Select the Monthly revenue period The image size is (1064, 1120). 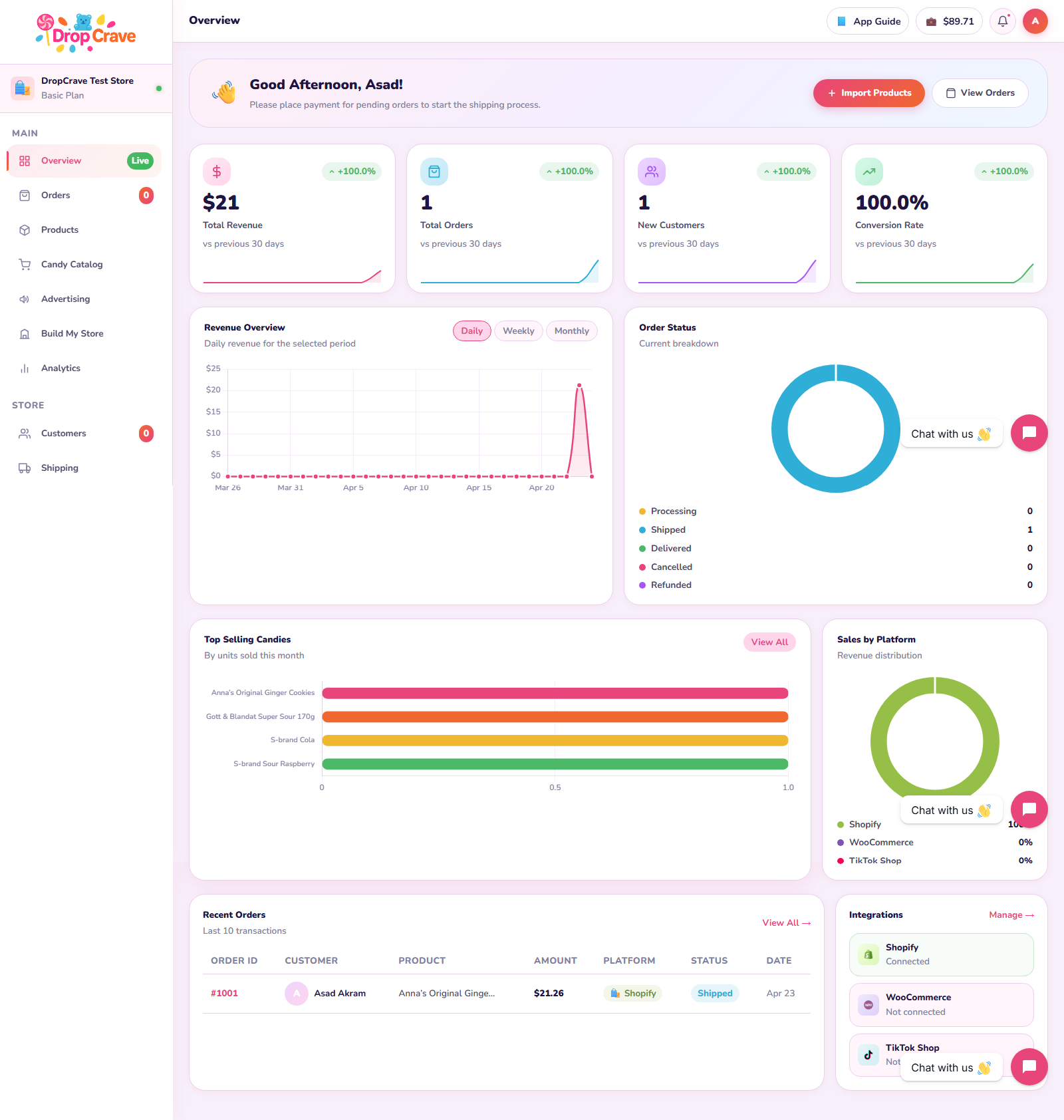coord(572,331)
